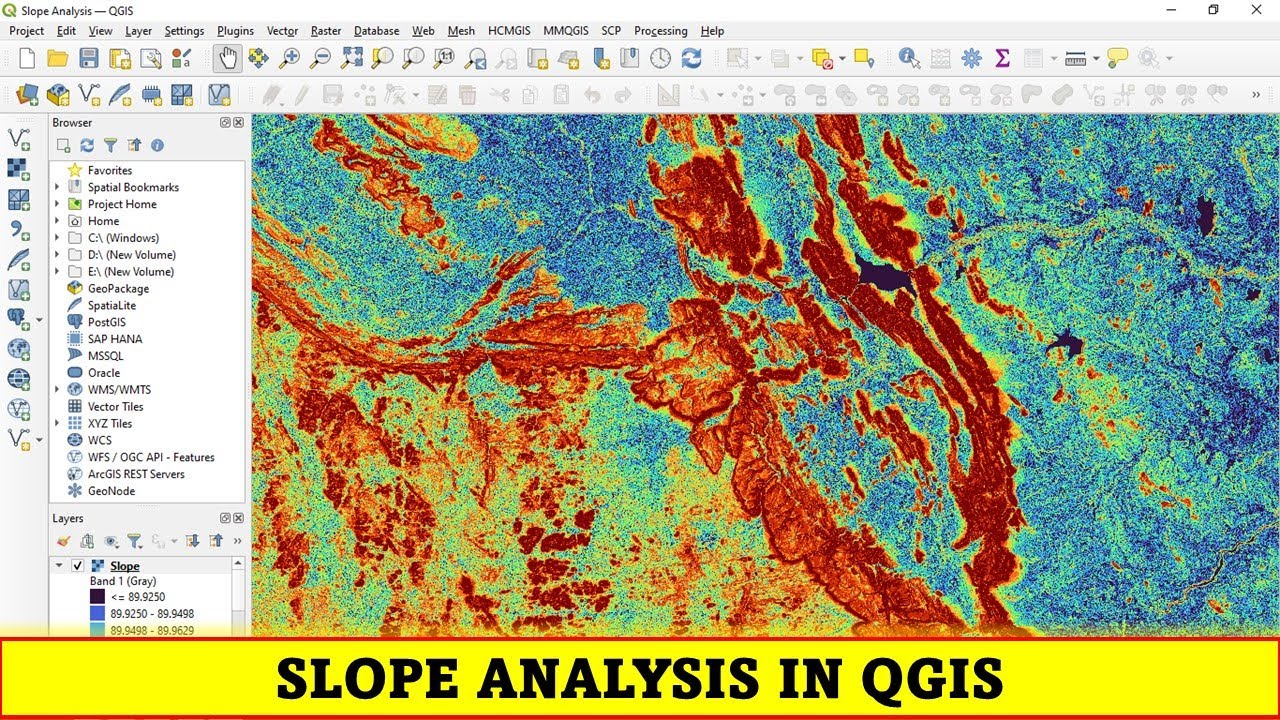Open the Vector menu
The width and height of the screenshot is (1280, 720).
(x=283, y=31)
